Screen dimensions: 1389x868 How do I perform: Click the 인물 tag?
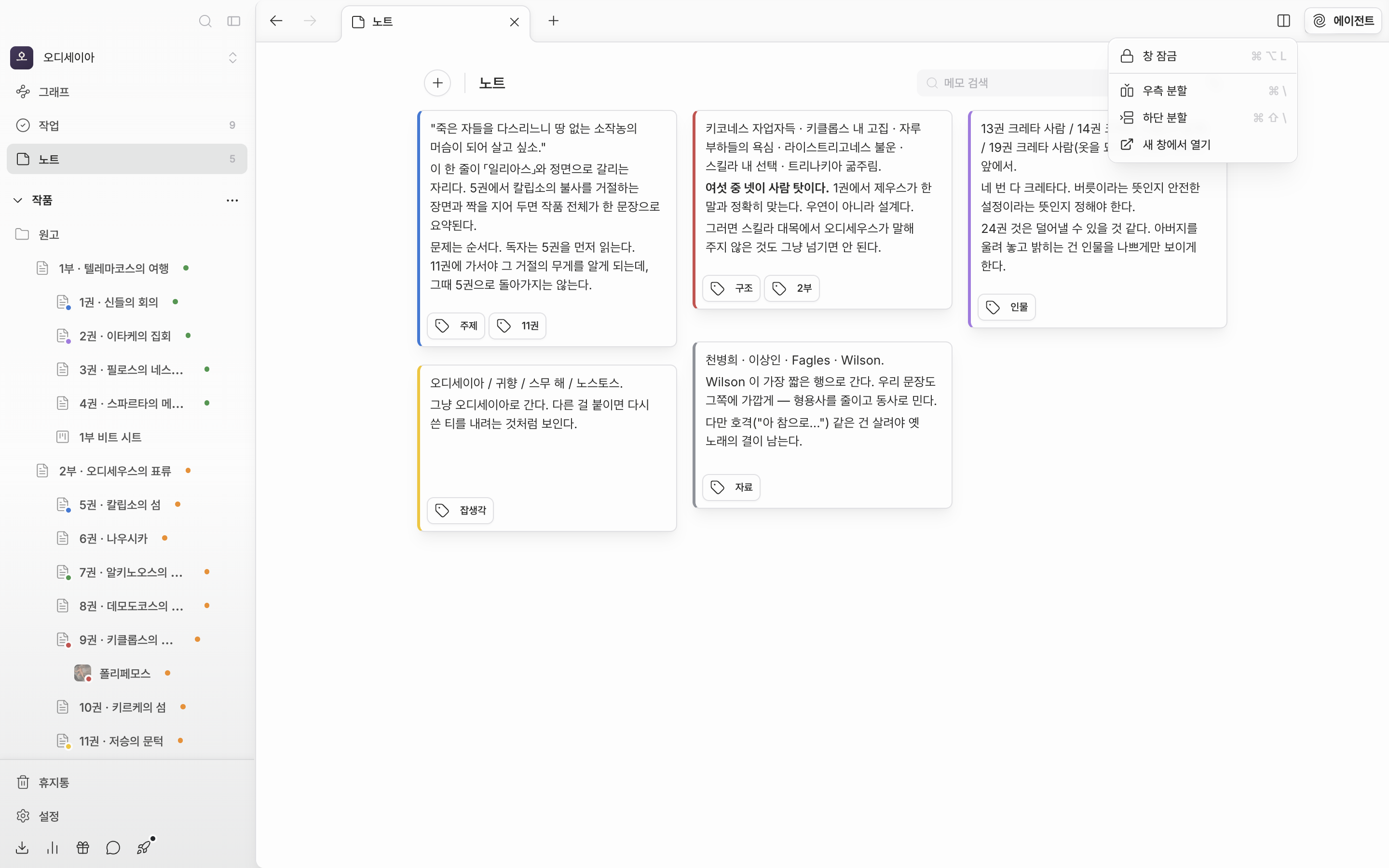coord(1007,307)
